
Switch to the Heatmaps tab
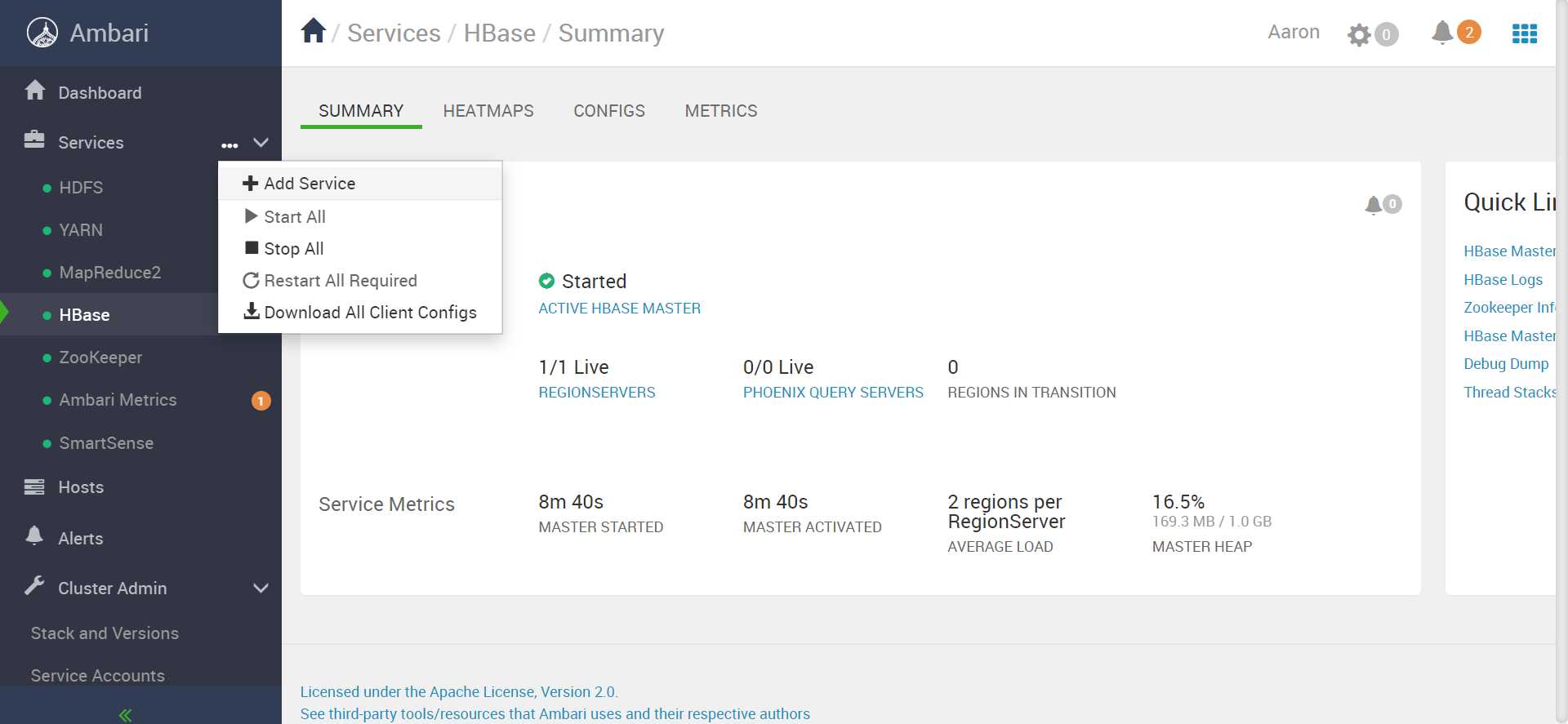pyautogui.click(x=488, y=111)
